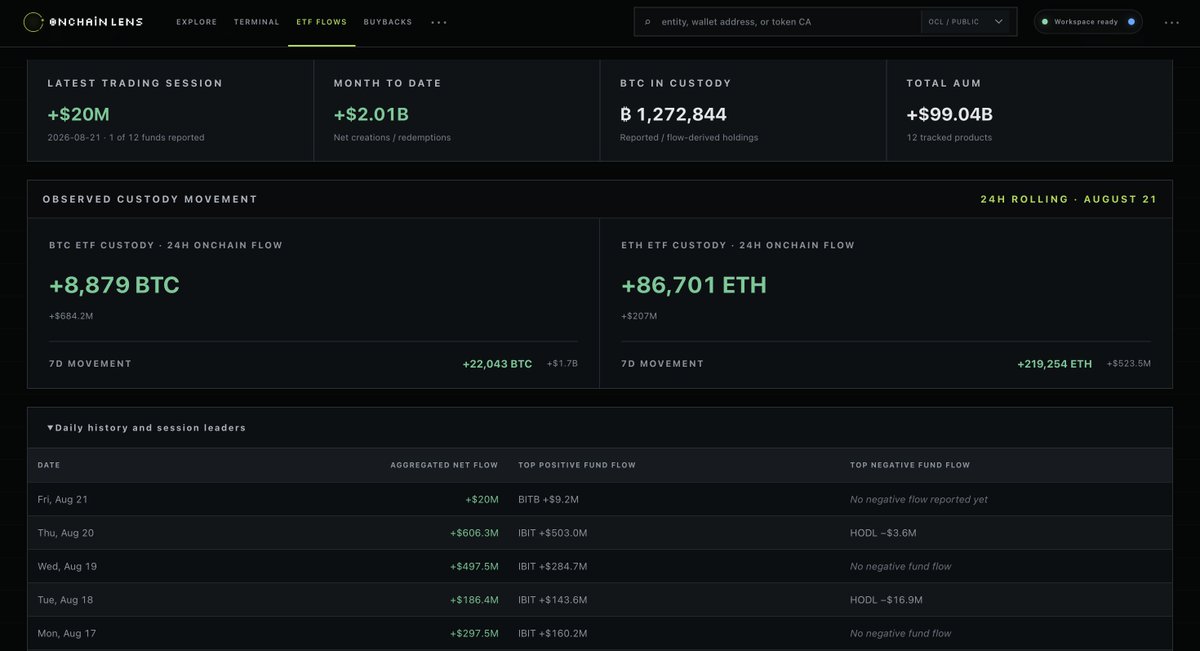The image size is (1200, 651).
Task: Click the +$186.4M net flow value
Action: (x=474, y=600)
